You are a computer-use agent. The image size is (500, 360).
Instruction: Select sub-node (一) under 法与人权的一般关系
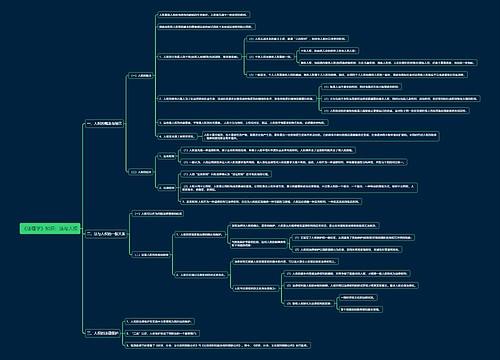pyautogui.click(x=158, y=213)
